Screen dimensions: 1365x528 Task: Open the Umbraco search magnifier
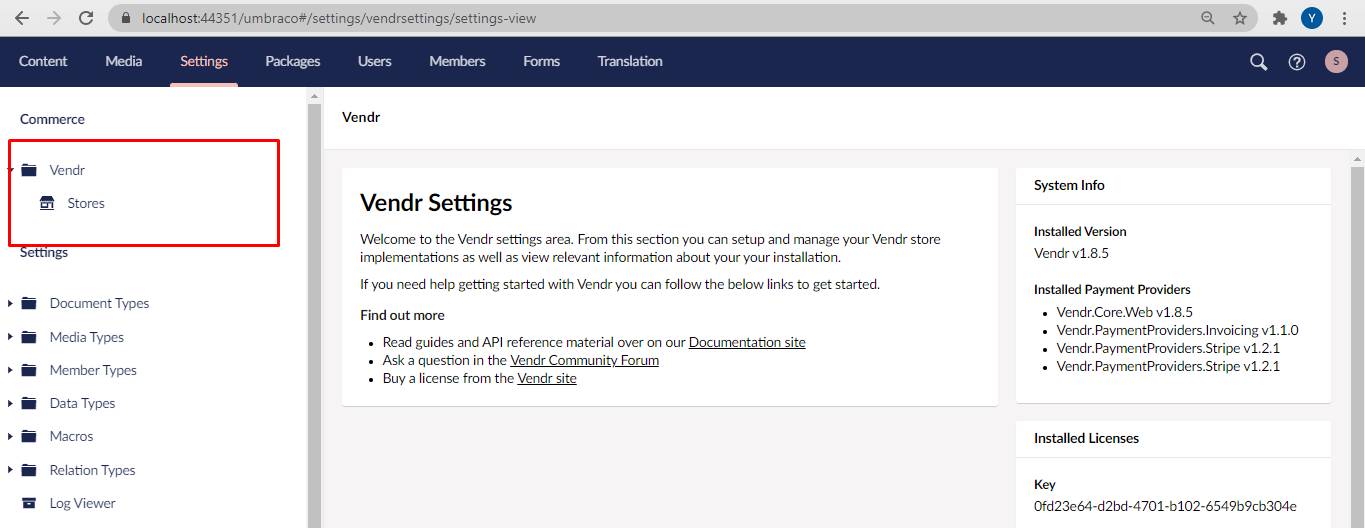pyautogui.click(x=1258, y=62)
